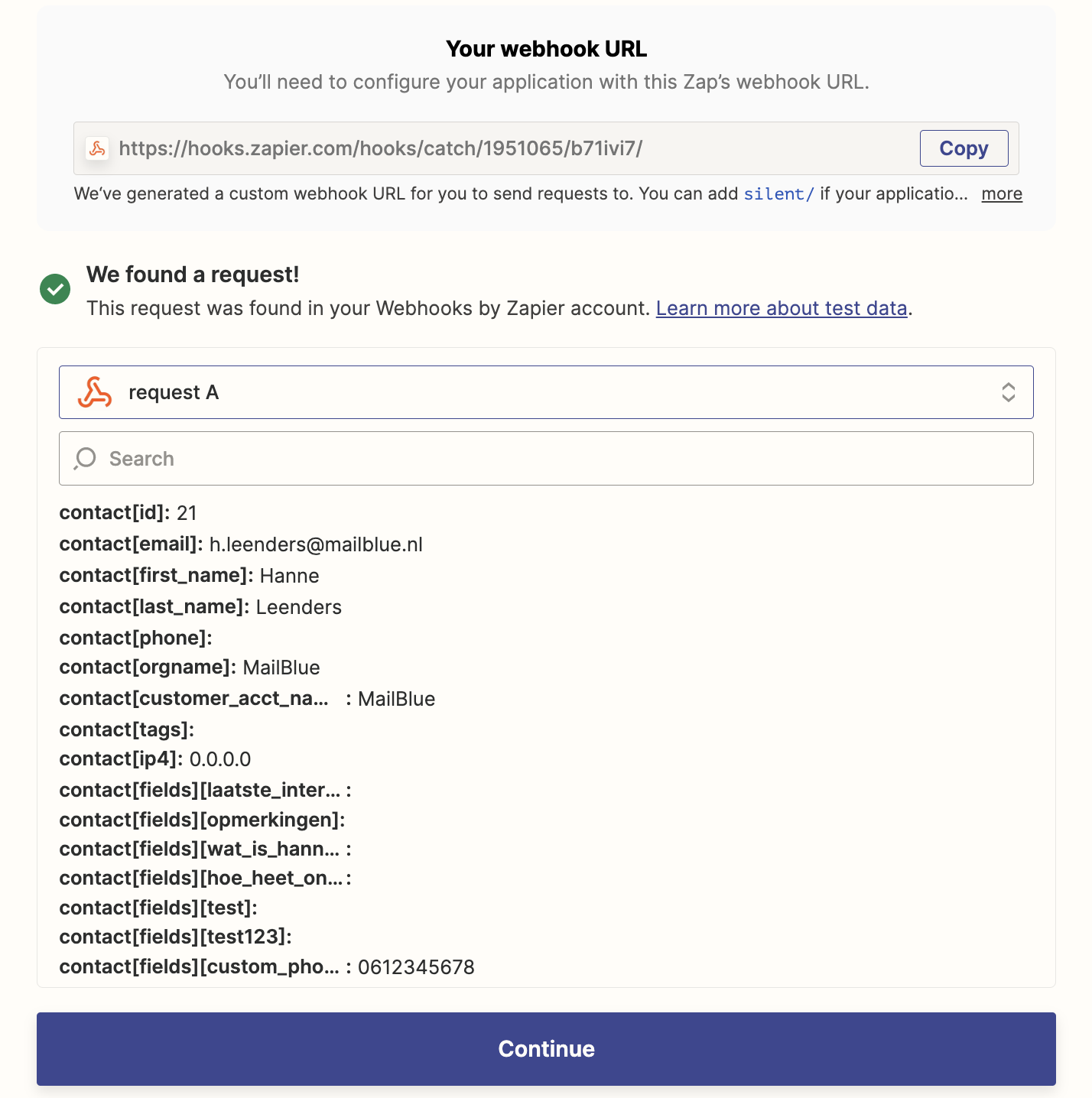This screenshot has height=1098, width=1092.
Task: Click the orange webhook icon in request A
Action: [x=95, y=392]
